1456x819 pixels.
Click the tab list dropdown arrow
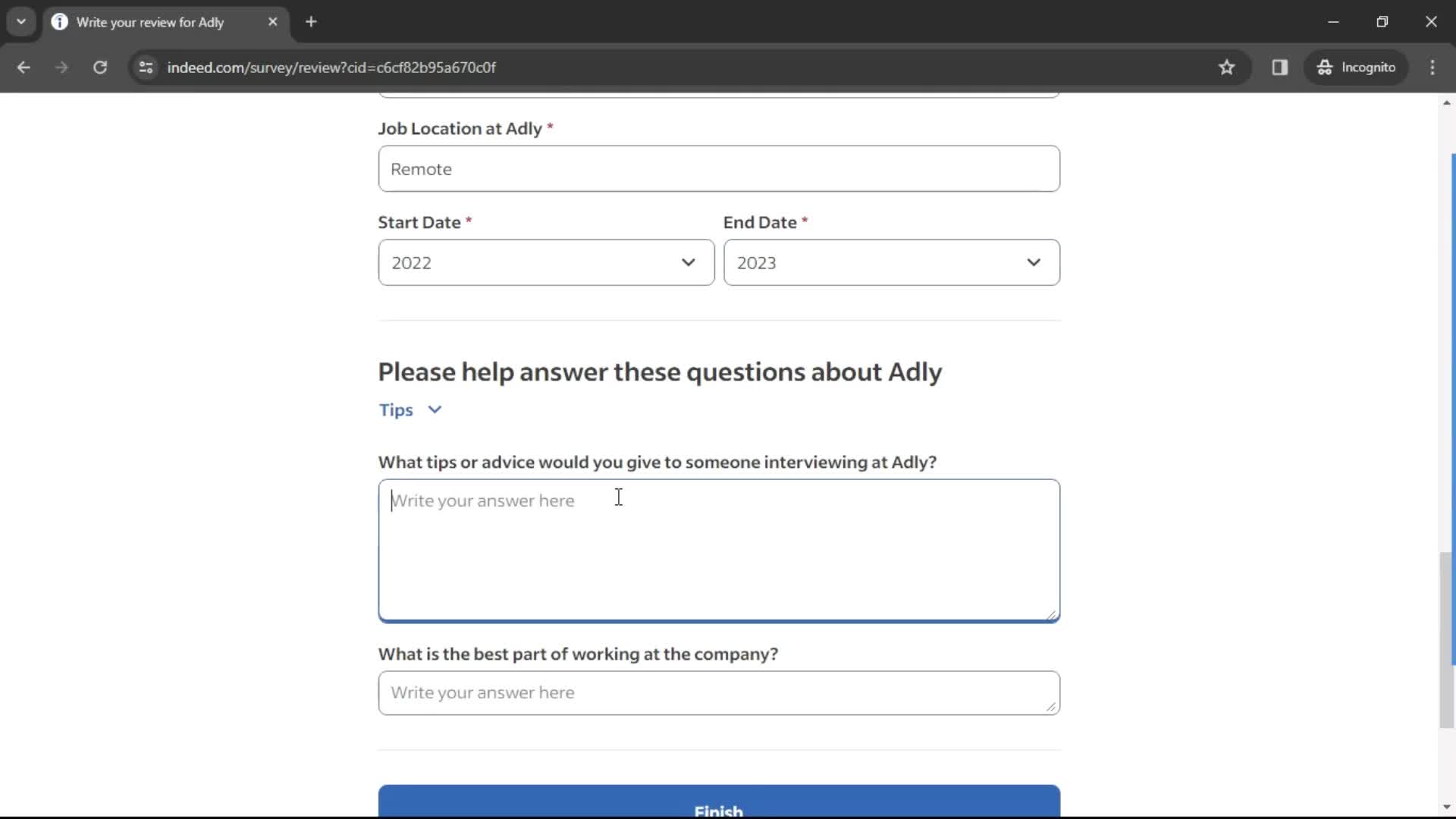pos(22,22)
